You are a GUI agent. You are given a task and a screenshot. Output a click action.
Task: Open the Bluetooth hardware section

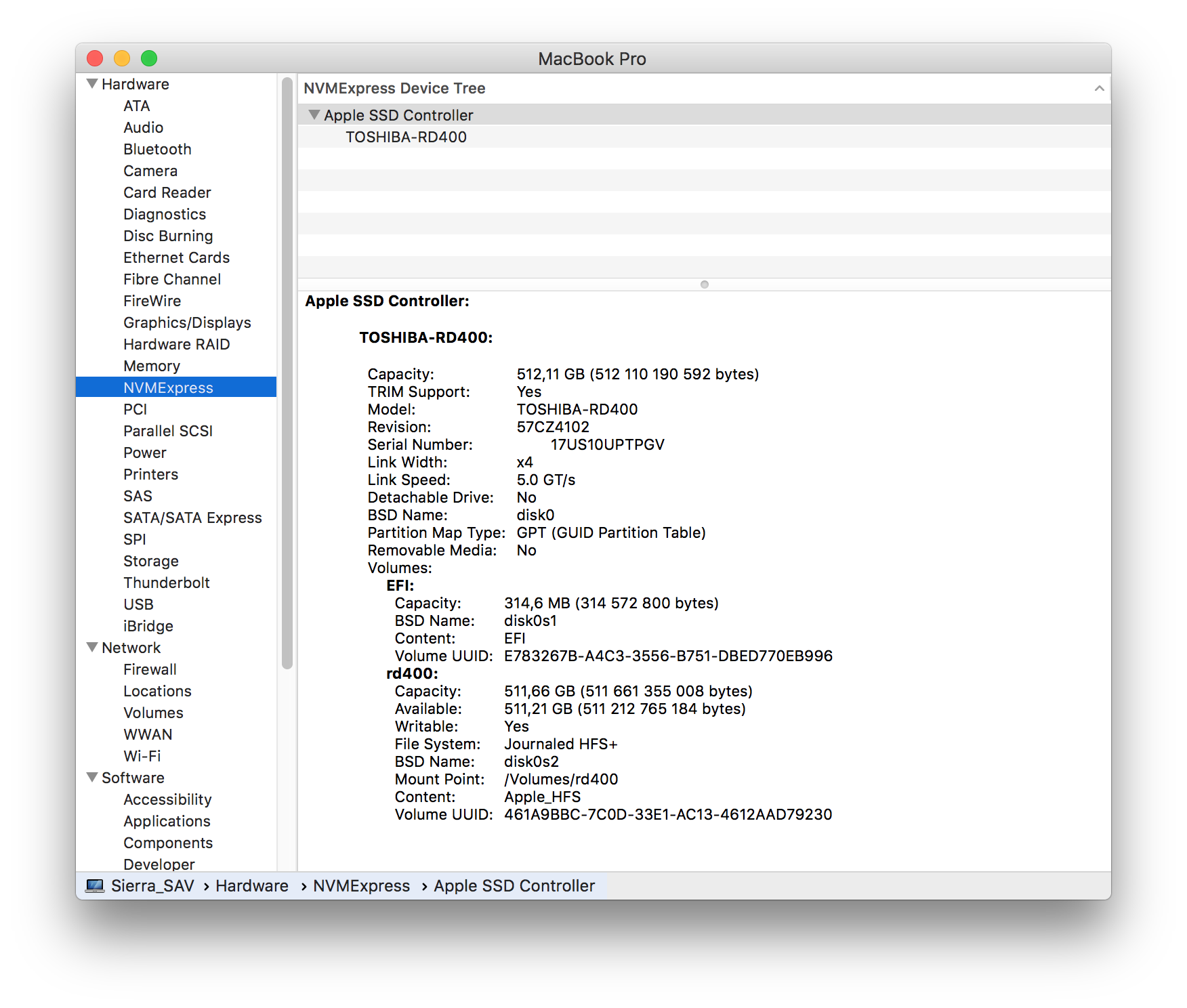[158, 149]
